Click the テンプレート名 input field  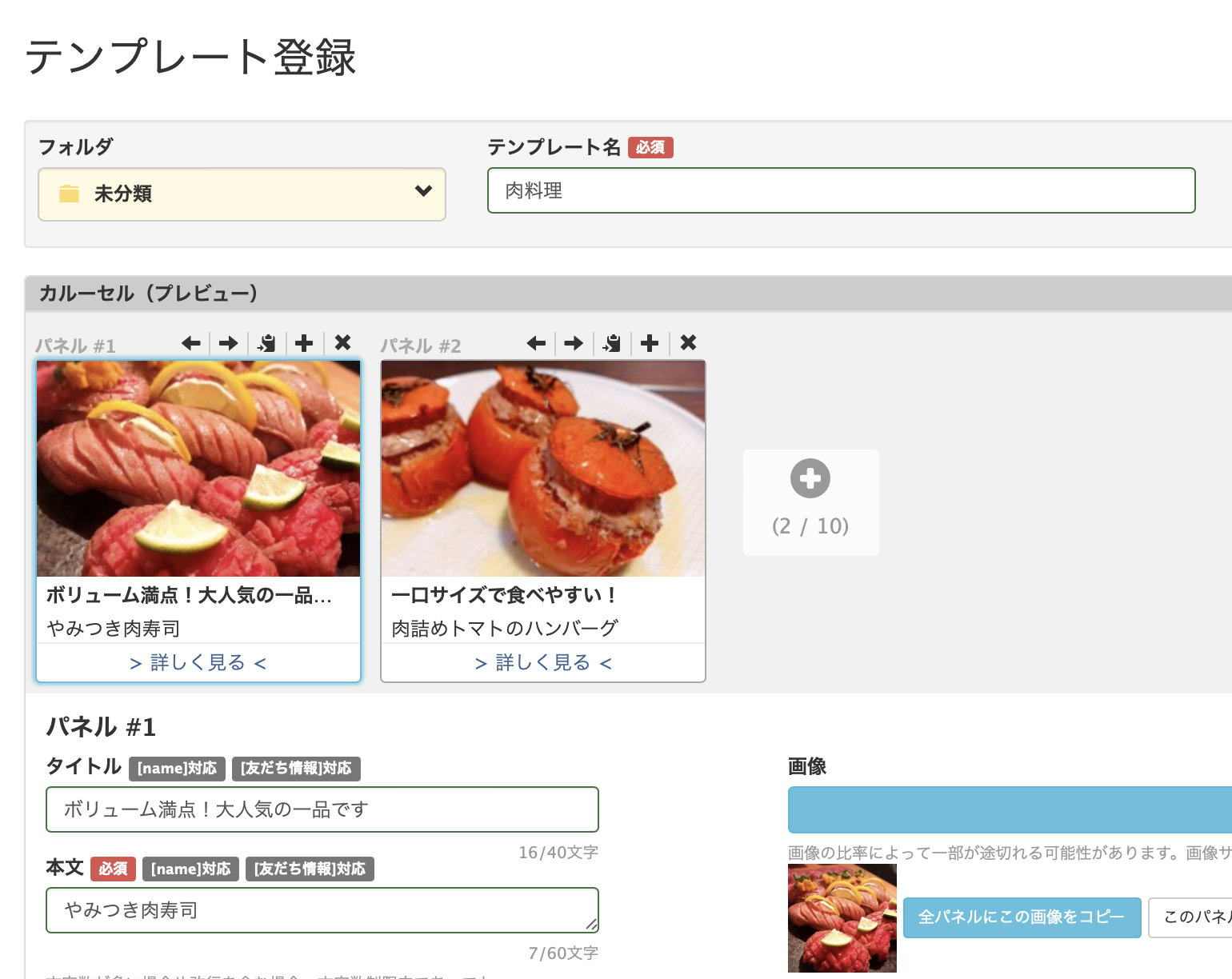click(x=841, y=190)
